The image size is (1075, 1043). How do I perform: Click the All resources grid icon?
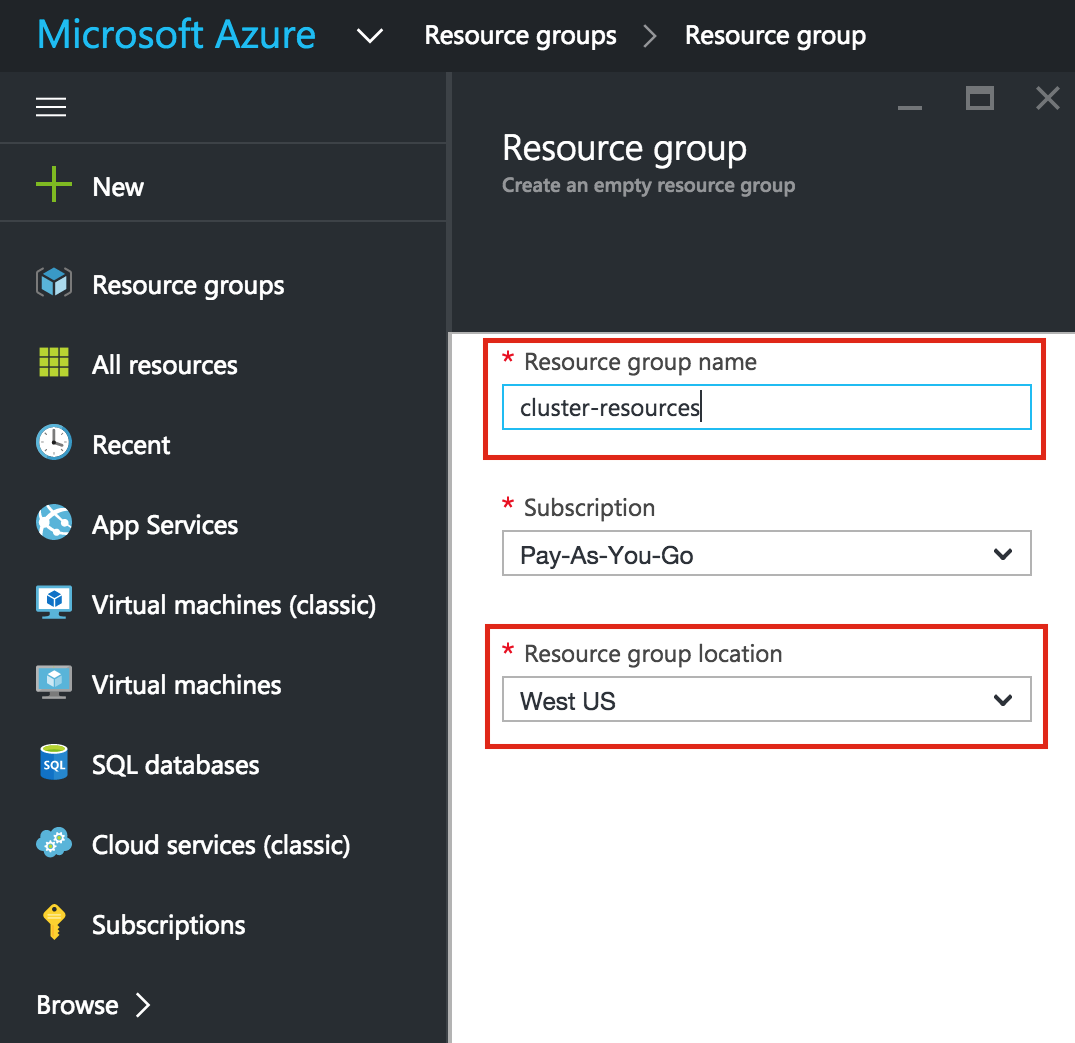pyautogui.click(x=53, y=362)
